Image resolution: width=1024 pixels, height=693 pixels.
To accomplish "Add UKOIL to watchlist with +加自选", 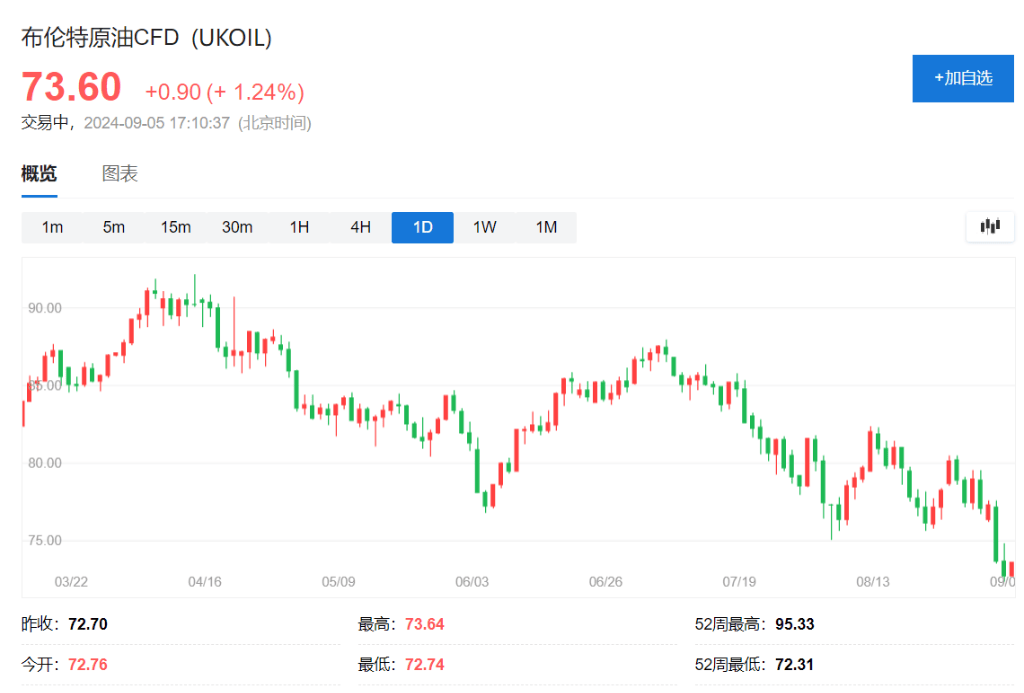I will 963,78.
